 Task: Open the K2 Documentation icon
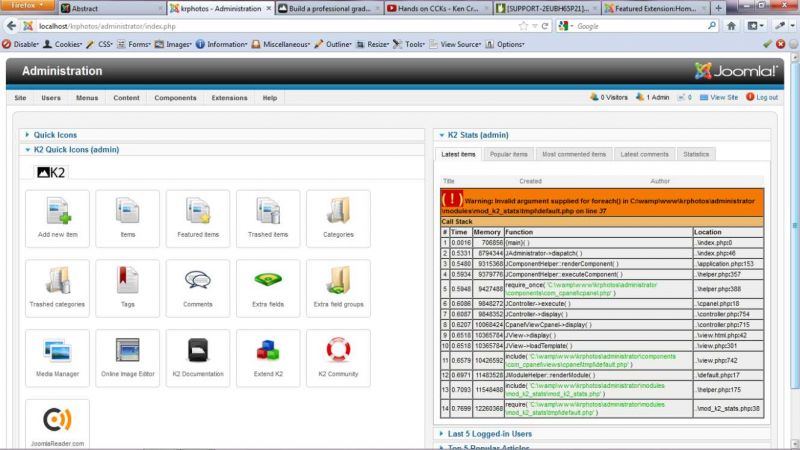198,358
